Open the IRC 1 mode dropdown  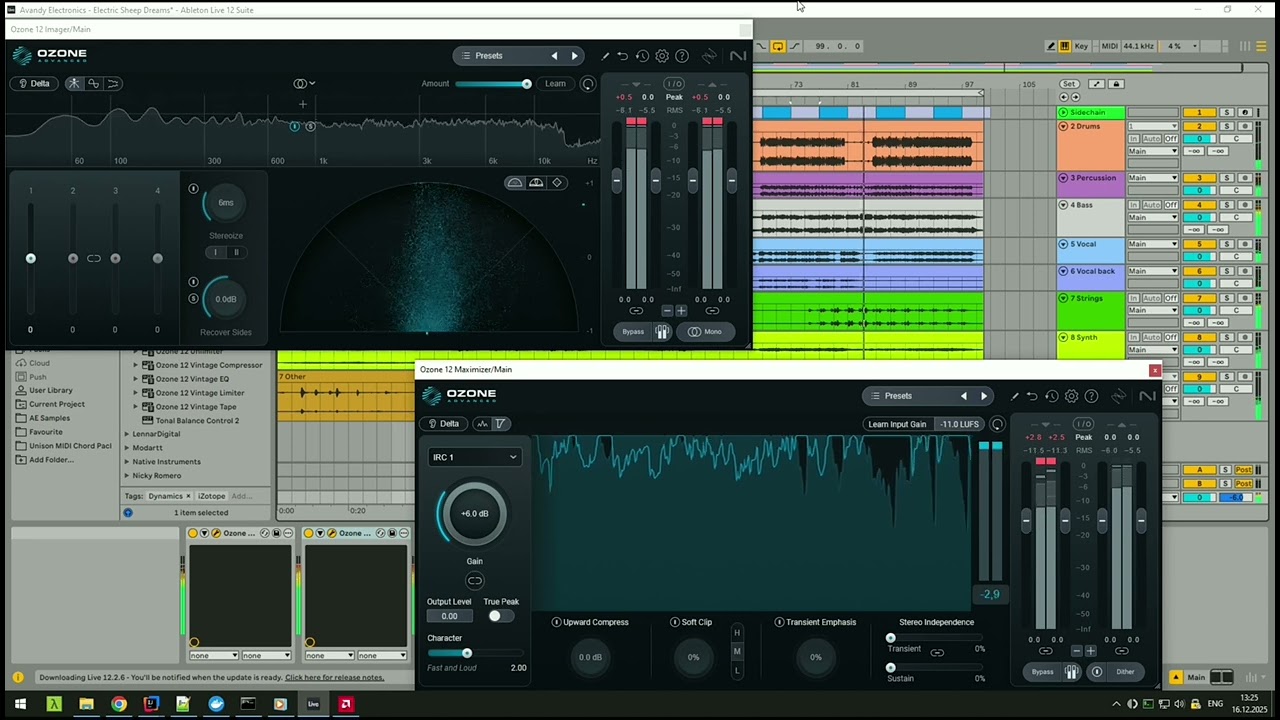click(474, 457)
